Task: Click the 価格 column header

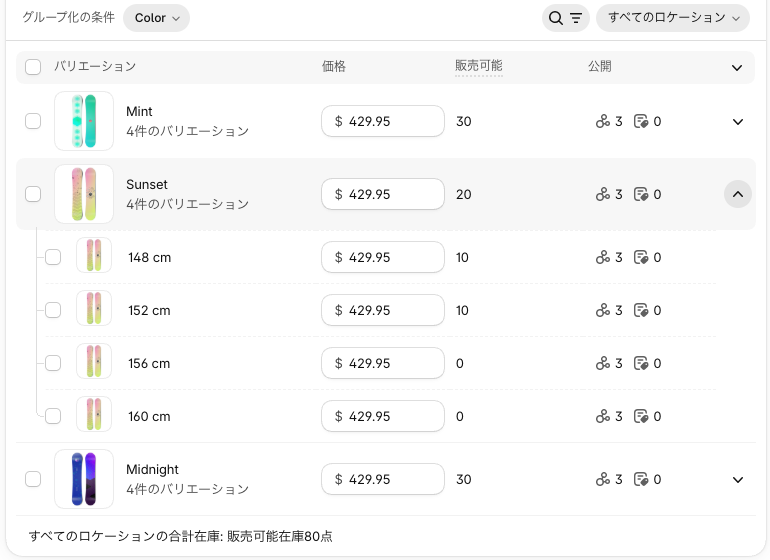Action: click(x=334, y=66)
